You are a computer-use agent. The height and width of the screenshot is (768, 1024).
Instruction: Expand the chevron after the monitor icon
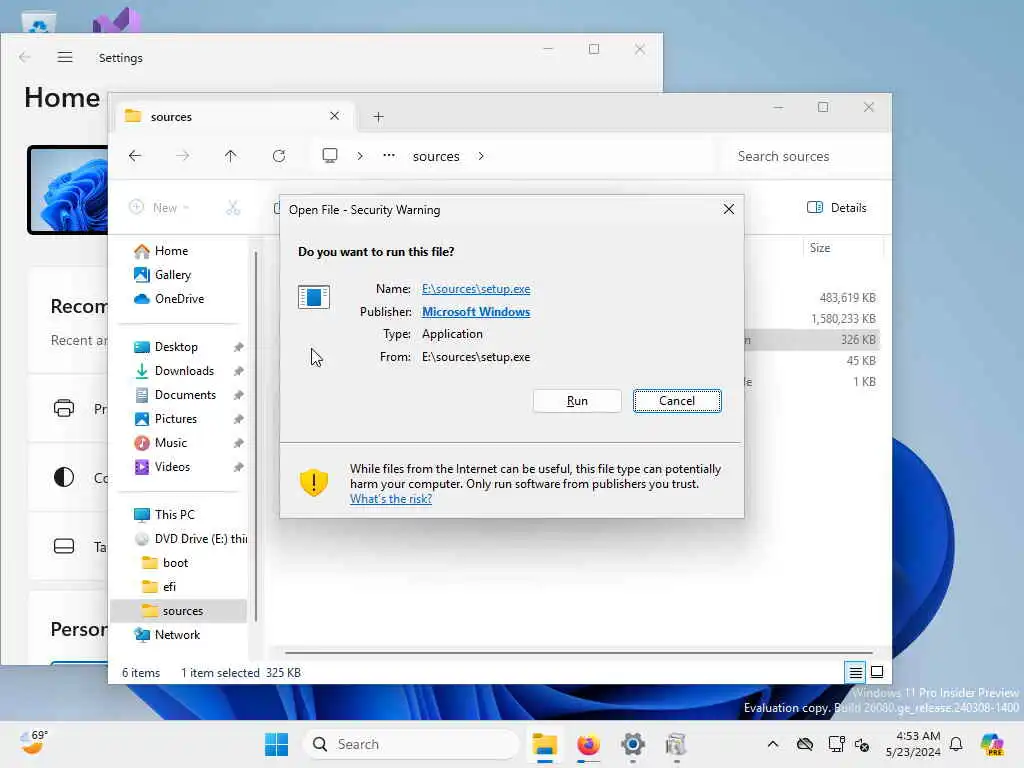360,156
